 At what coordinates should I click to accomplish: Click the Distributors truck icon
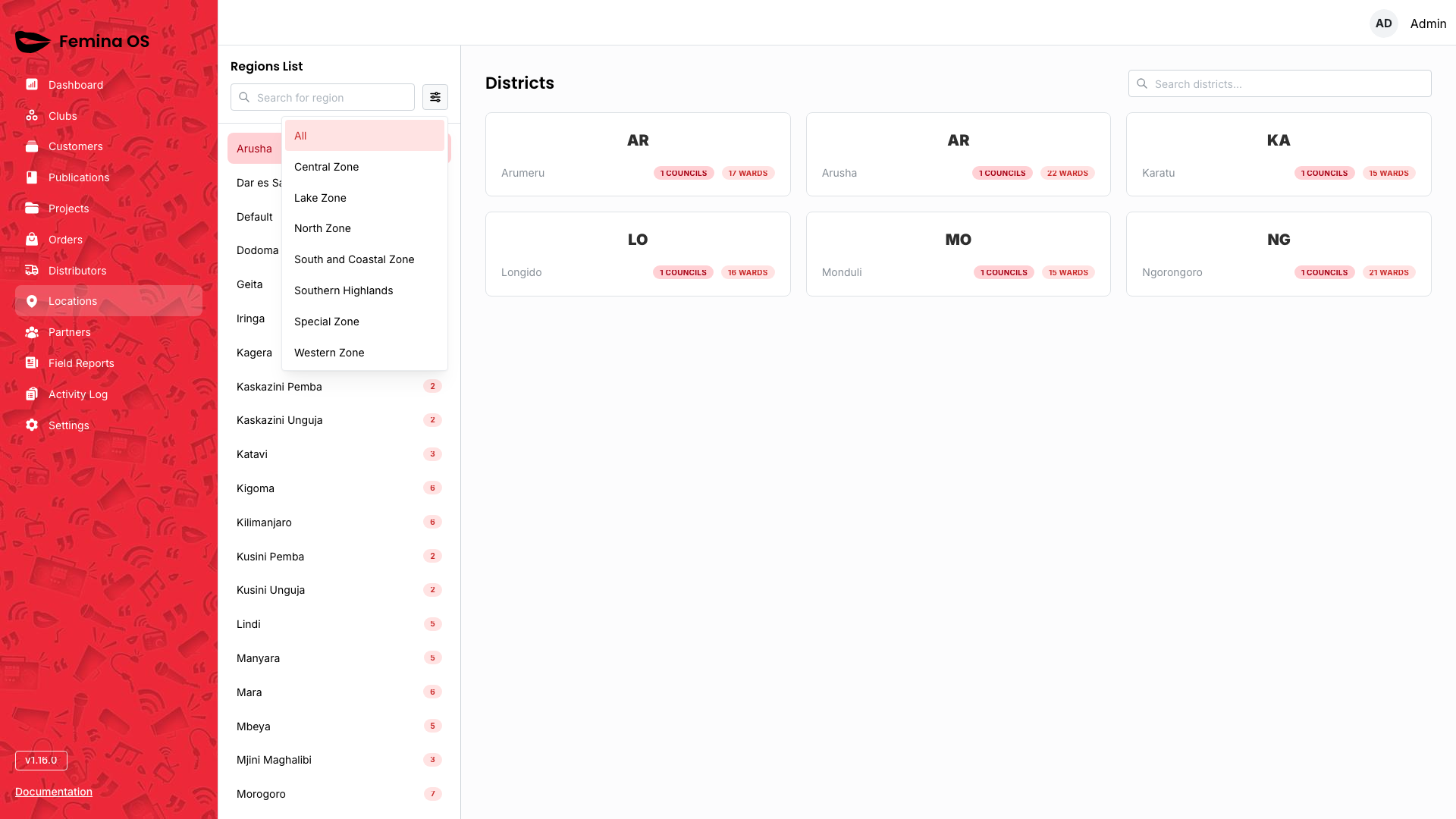pyautogui.click(x=32, y=270)
